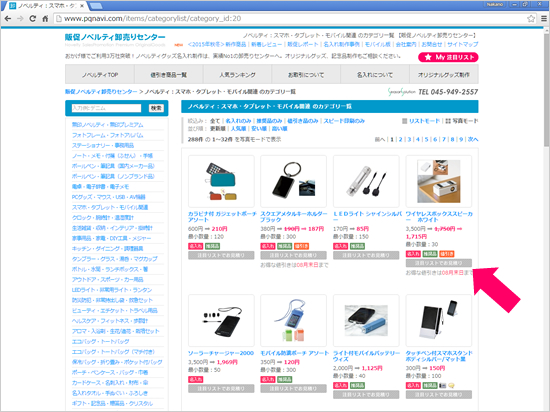
Task: Open the LED light silver product thumbnail
Action: click(366, 181)
